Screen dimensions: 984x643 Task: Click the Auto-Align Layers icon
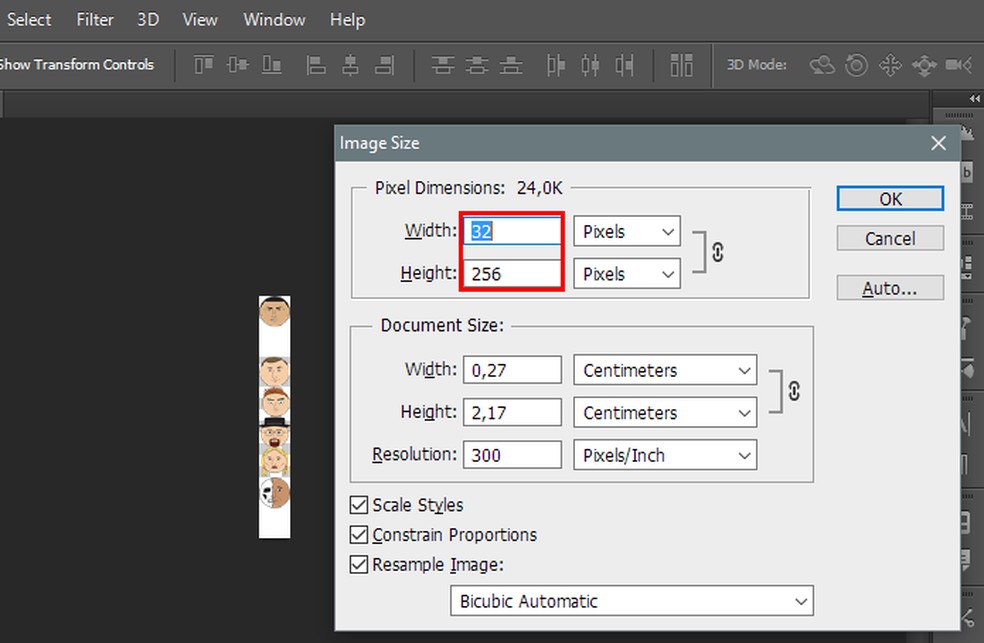pos(681,65)
